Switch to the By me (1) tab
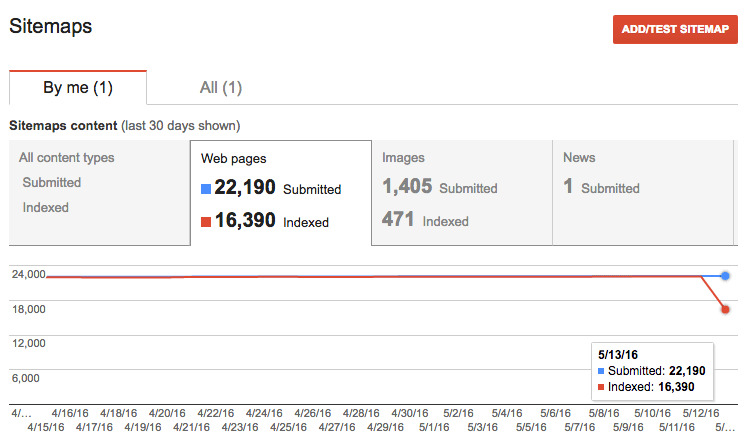The width and height of the screenshot is (748, 442). 78,88
